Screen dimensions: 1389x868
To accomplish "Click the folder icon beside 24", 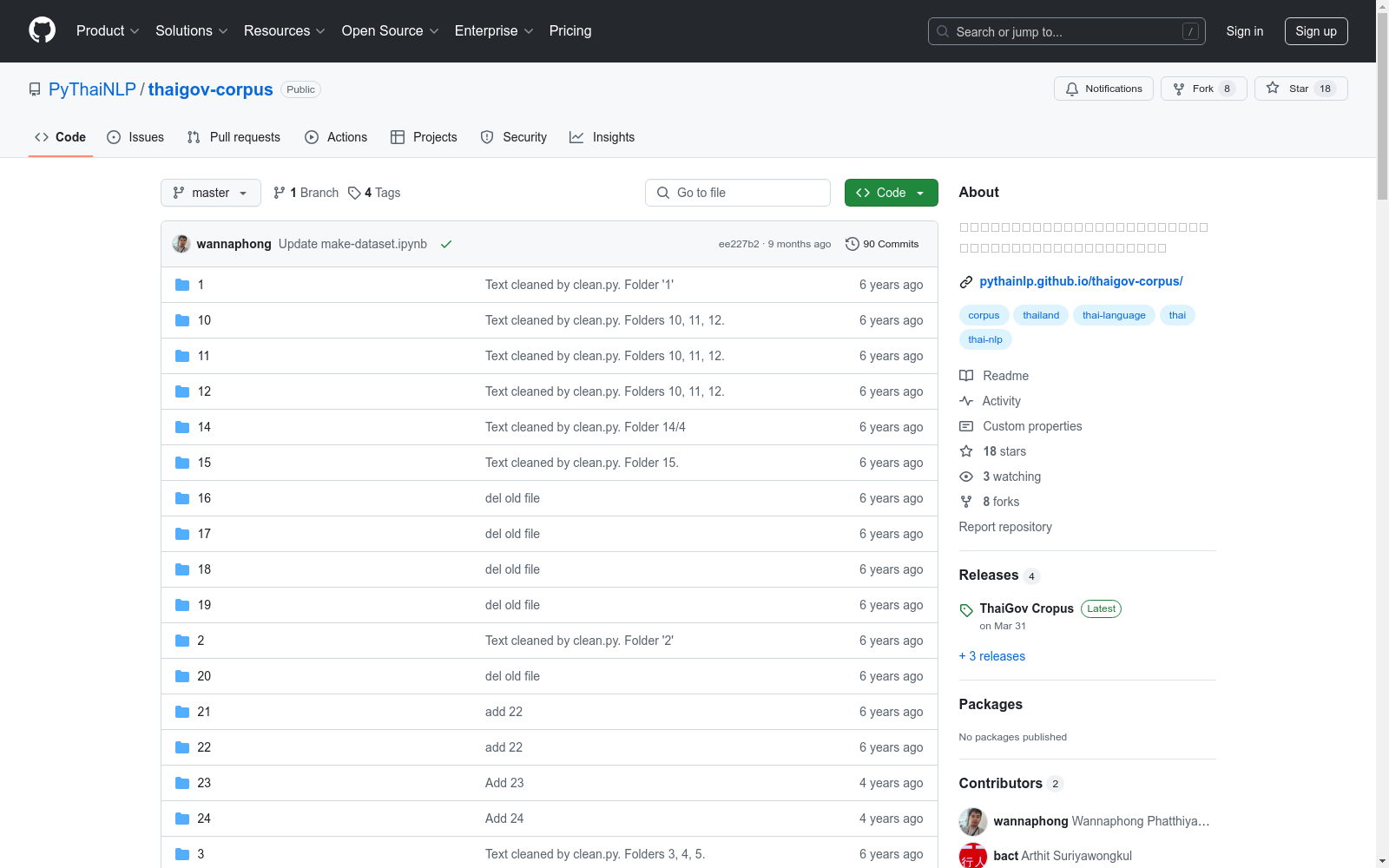I will coord(182,819).
